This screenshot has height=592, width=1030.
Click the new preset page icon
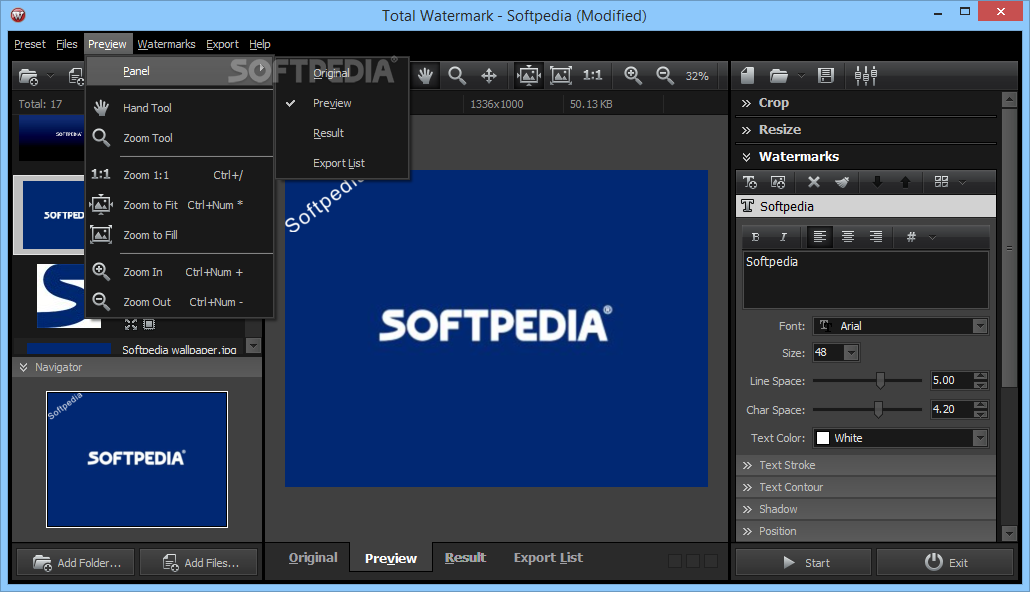748,76
